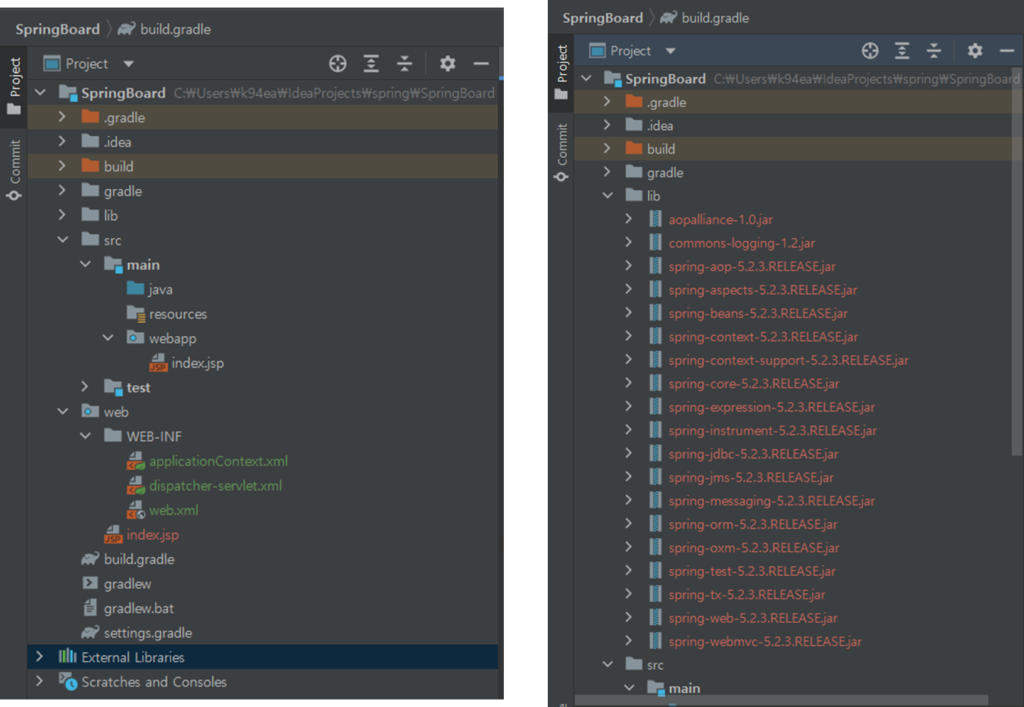The height and width of the screenshot is (707, 1024).
Task: Click the locate-file crosshair icon in left panel
Action: (338, 64)
